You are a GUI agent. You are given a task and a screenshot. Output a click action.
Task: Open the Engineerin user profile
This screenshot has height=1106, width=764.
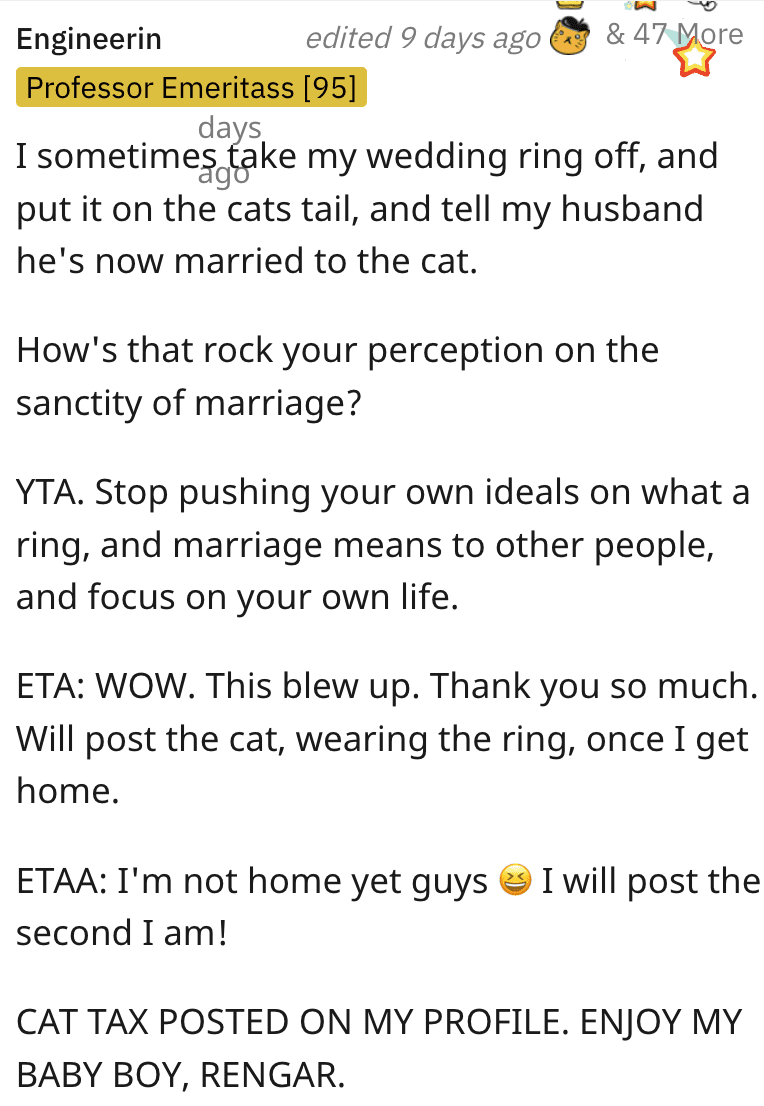[x=89, y=40]
